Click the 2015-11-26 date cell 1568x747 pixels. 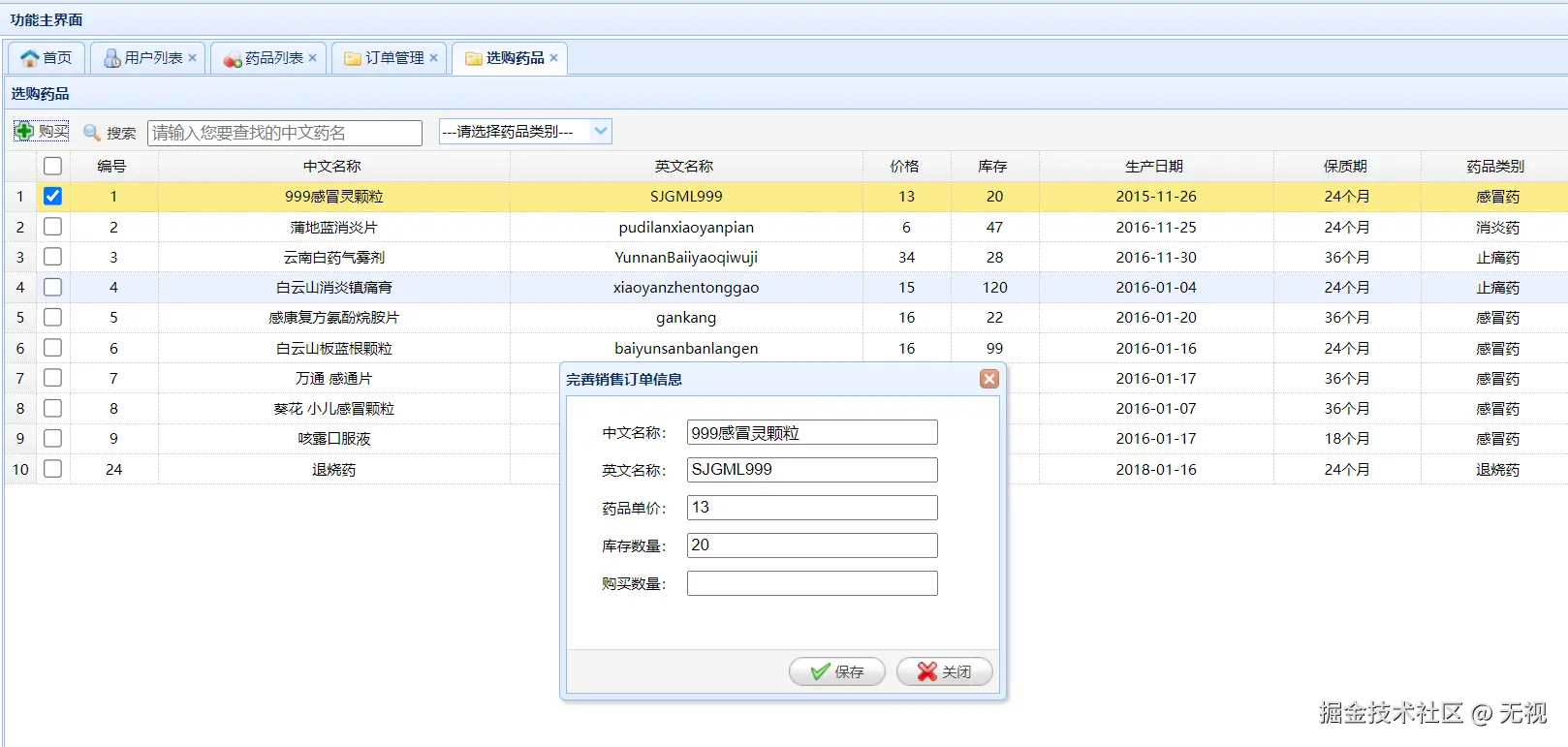click(1156, 196)
